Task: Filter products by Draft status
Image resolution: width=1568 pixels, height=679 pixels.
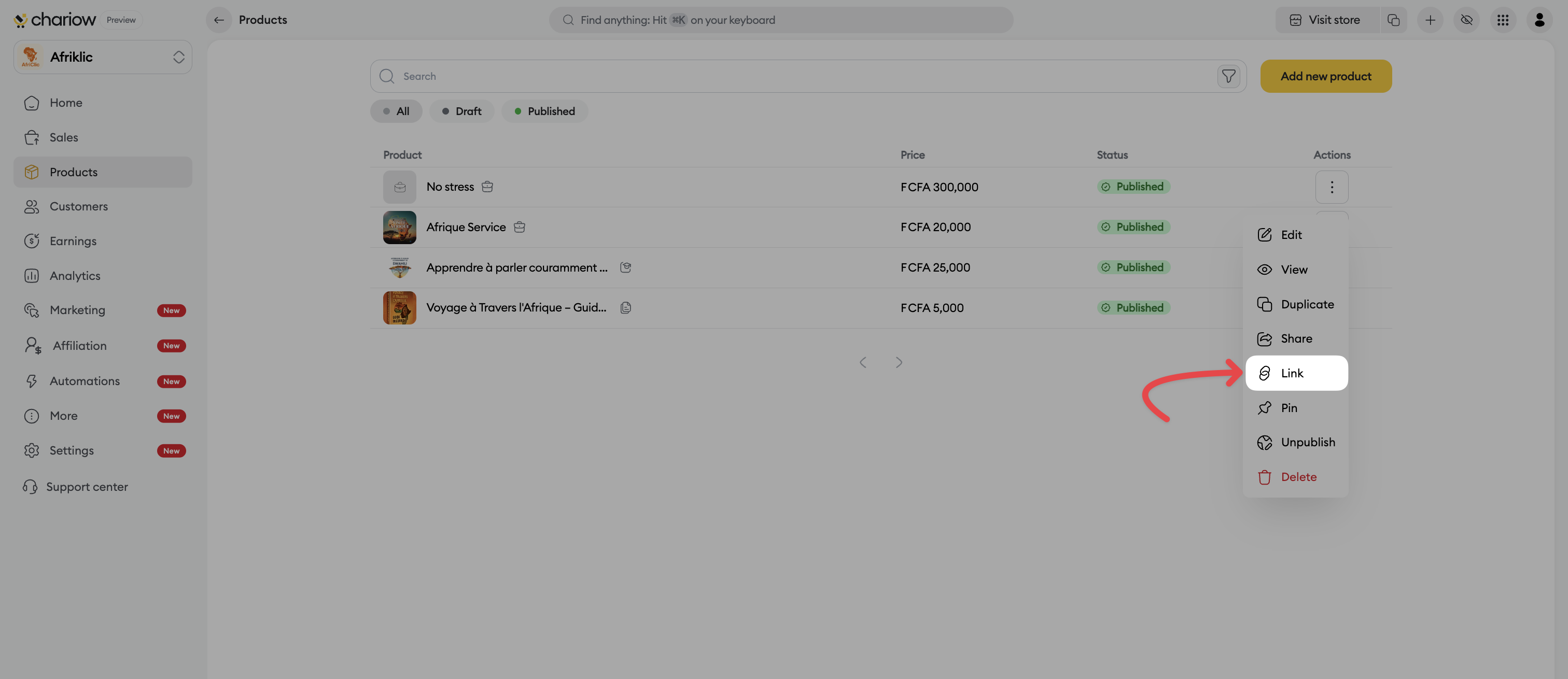Action: (x=461, y=111)
